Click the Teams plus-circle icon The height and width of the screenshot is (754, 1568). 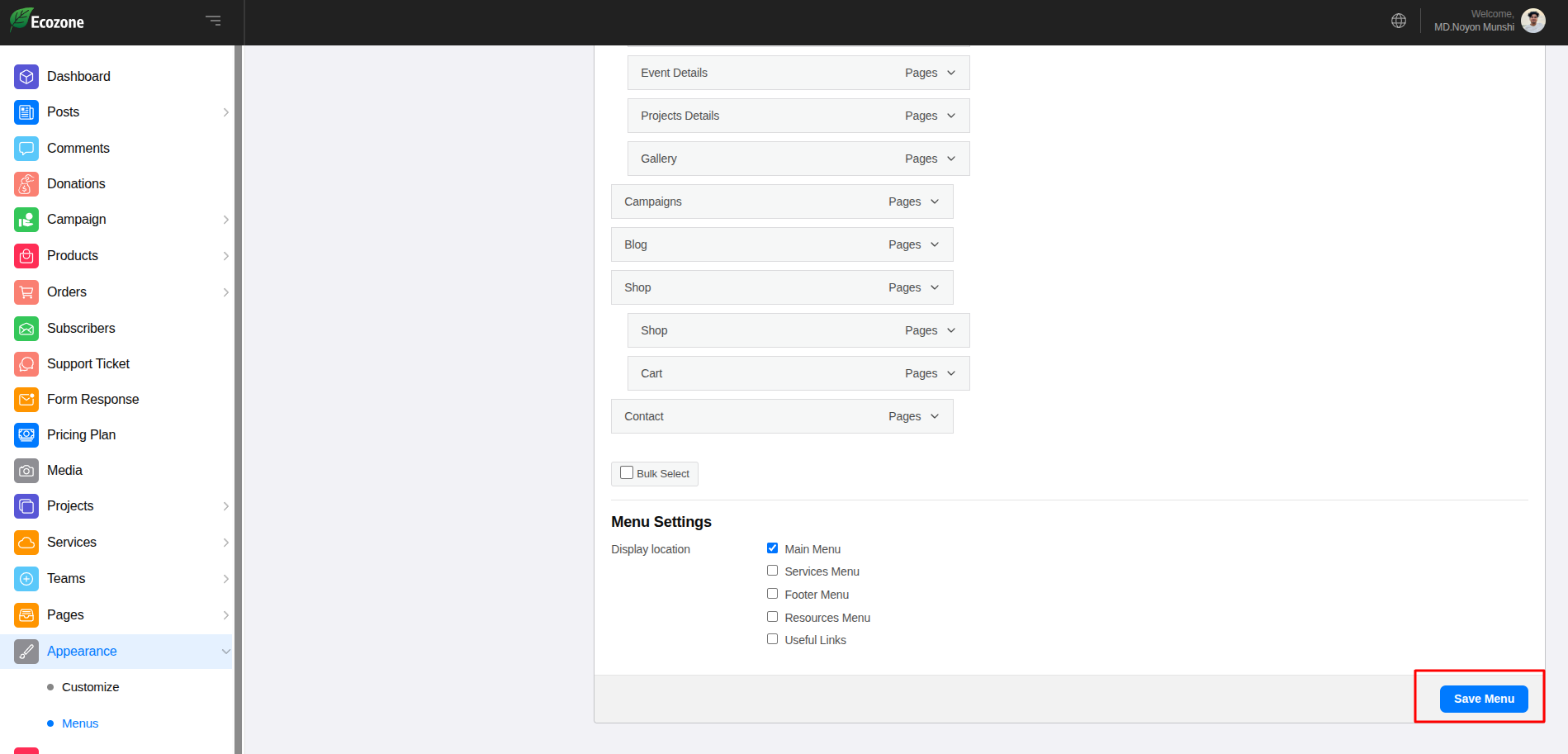pos(26,579)
